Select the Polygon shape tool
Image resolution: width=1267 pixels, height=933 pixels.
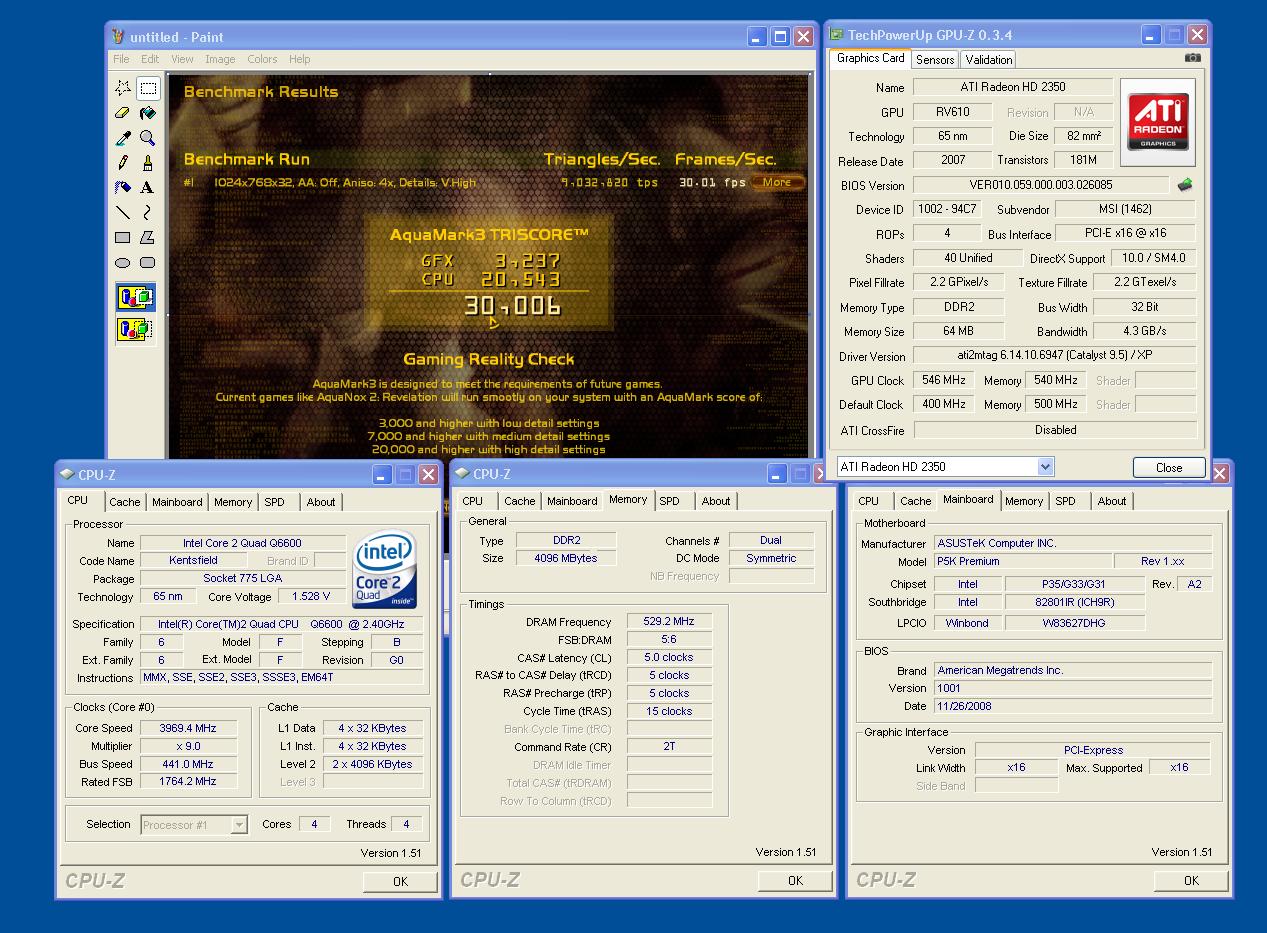click(147, 238)
